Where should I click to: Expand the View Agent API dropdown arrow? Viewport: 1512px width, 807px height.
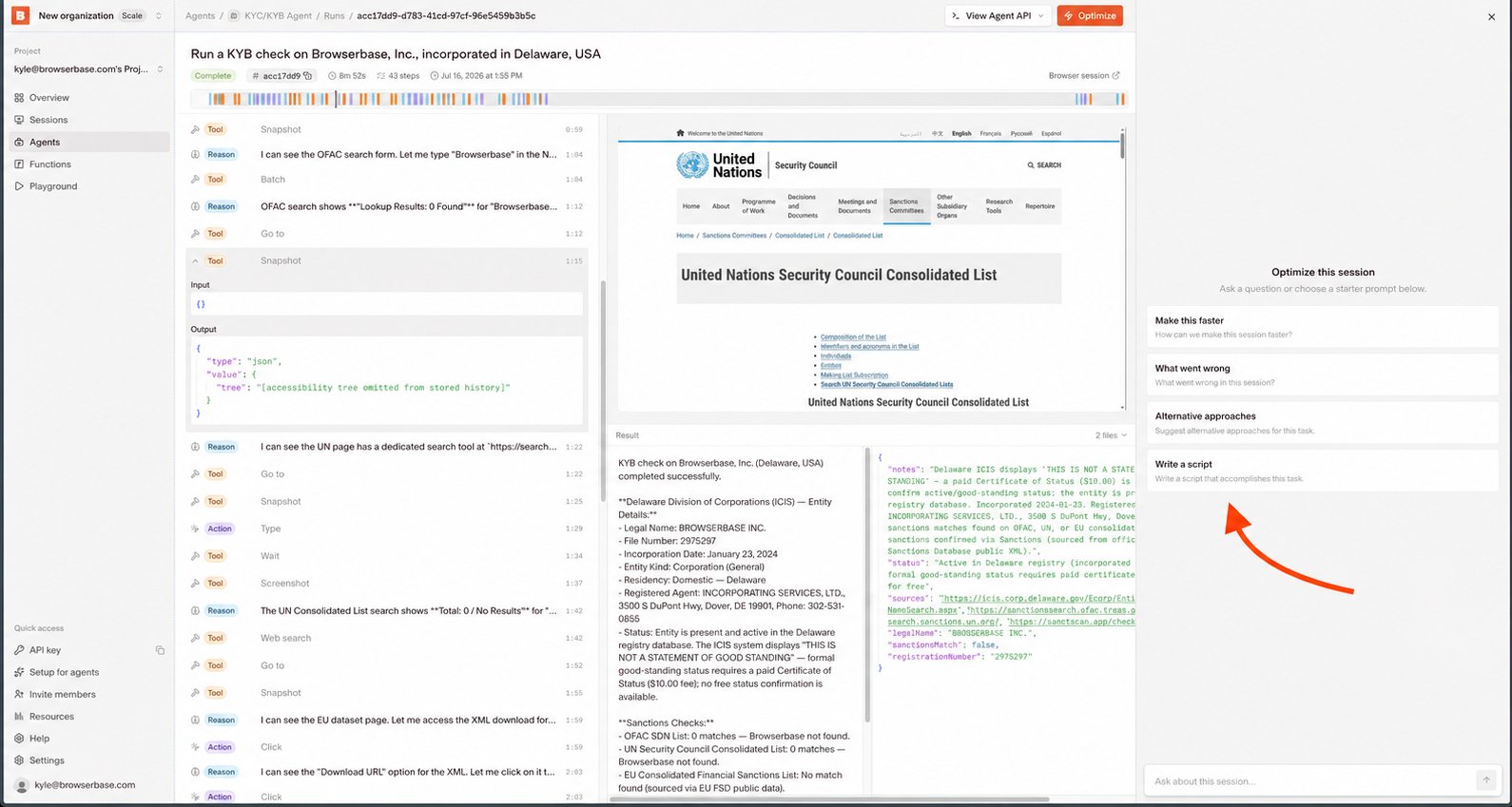click(x=1041, y=16)
